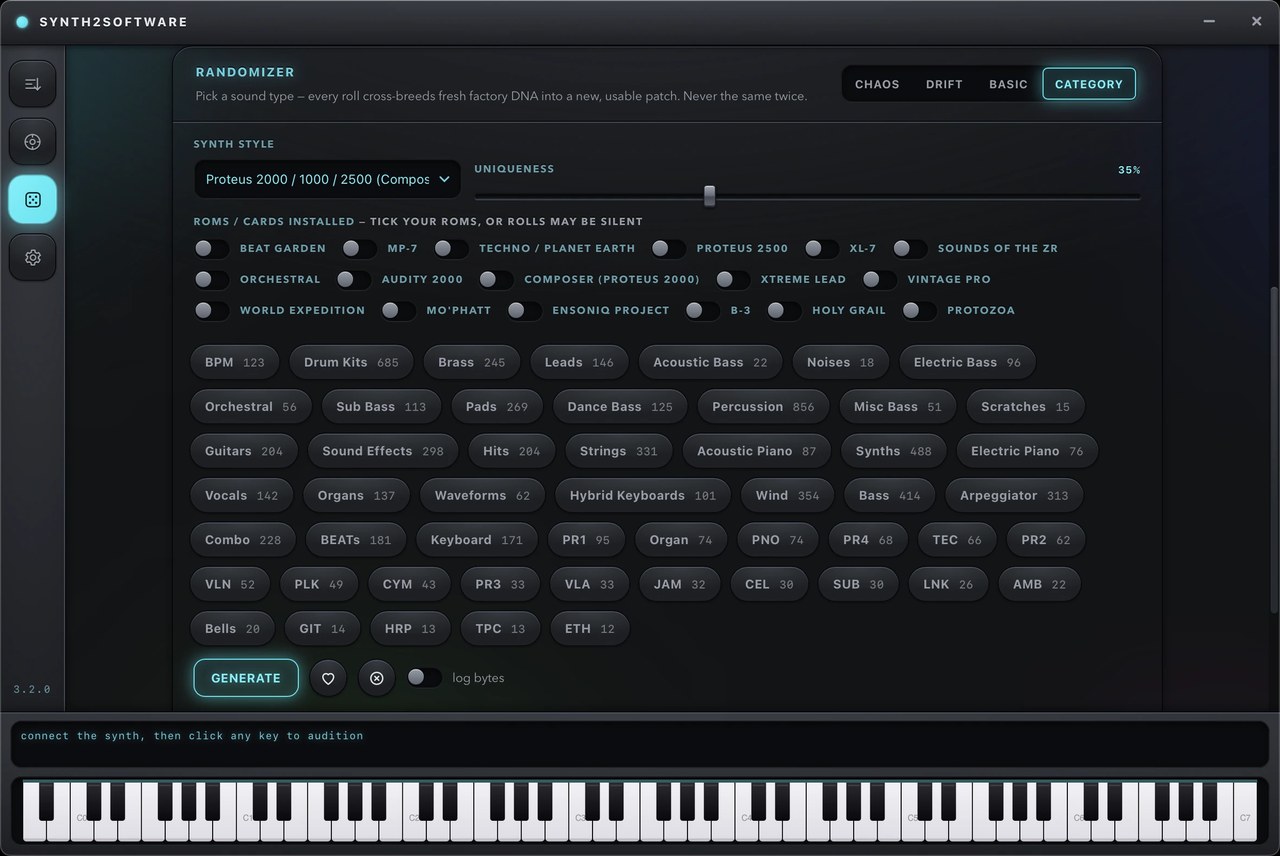The width and height of the screenshot is (1280, 856).
Task: Toggle the Beat Garden ROM switch
Action: point(211,248)
